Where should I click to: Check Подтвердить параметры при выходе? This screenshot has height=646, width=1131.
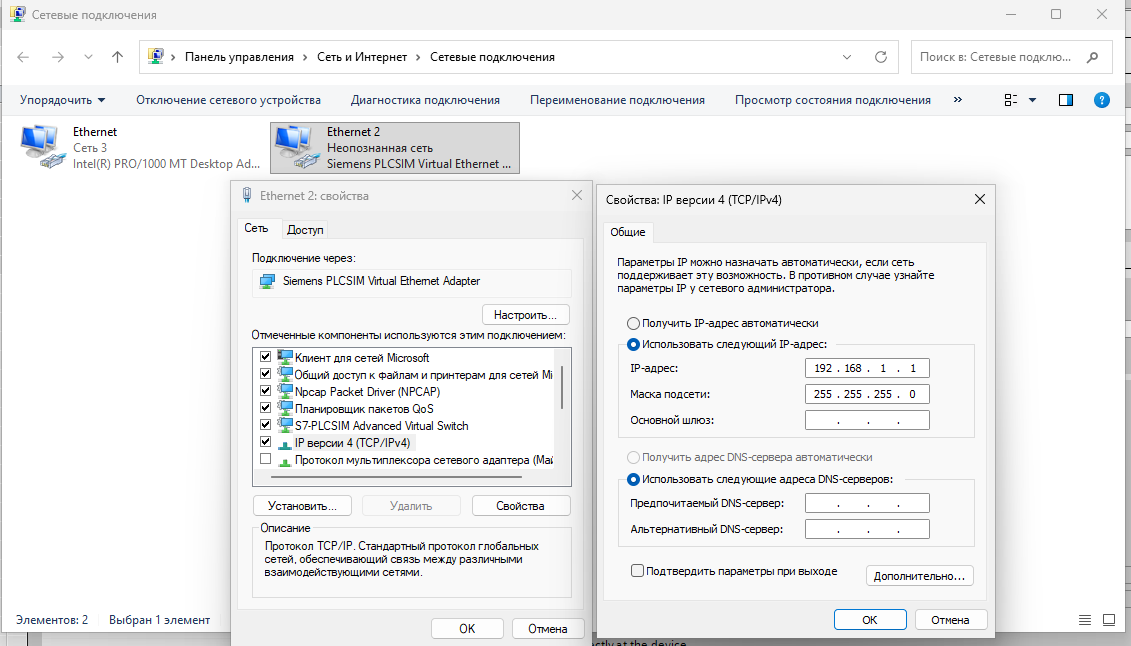tap(637, 570)
